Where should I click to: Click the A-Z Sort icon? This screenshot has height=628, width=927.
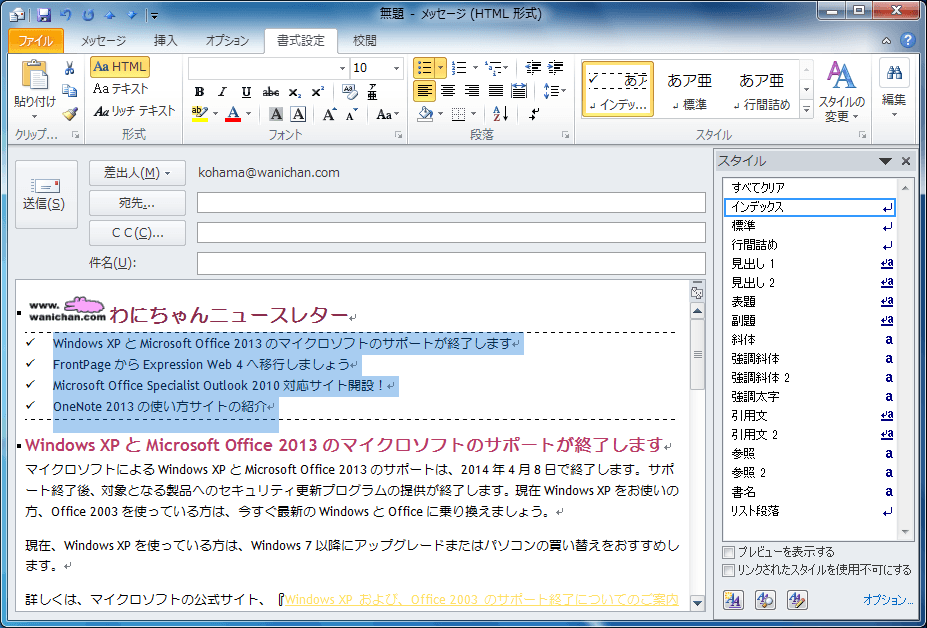pyautogui.click(x=500, y=114)
